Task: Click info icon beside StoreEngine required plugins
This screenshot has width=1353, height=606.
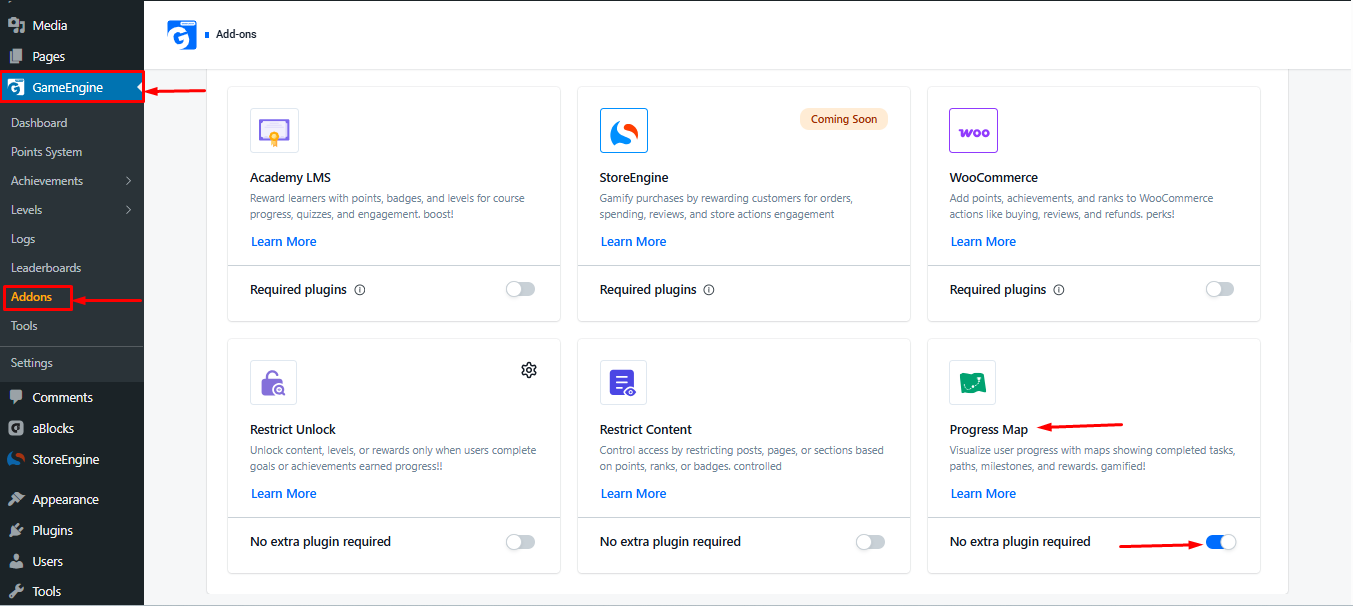Action: point(709,290)
